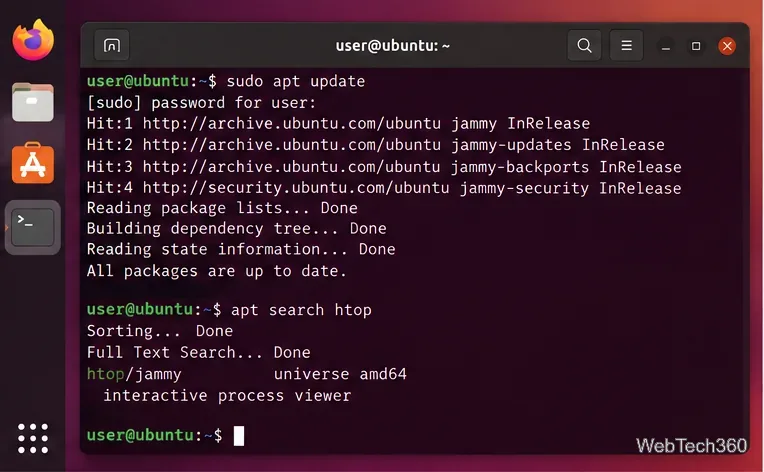Click the cursor block at the last prompt
Image resolution: width=764 pixels, height=472 pixels.
pos(239,436)
